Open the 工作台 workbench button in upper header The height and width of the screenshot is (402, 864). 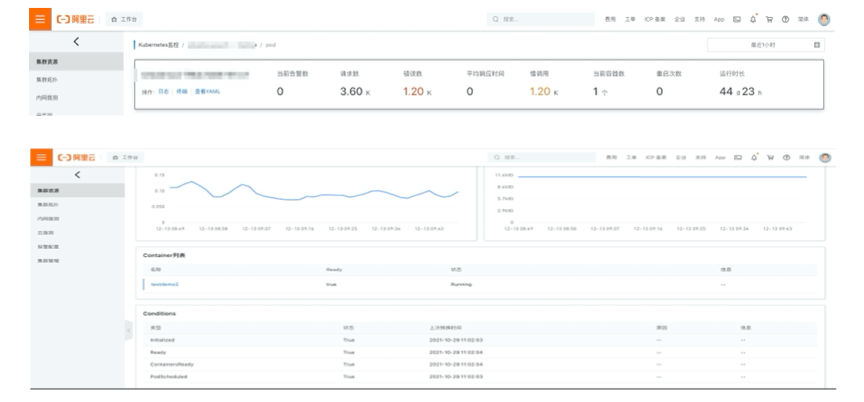pos(124,19)
